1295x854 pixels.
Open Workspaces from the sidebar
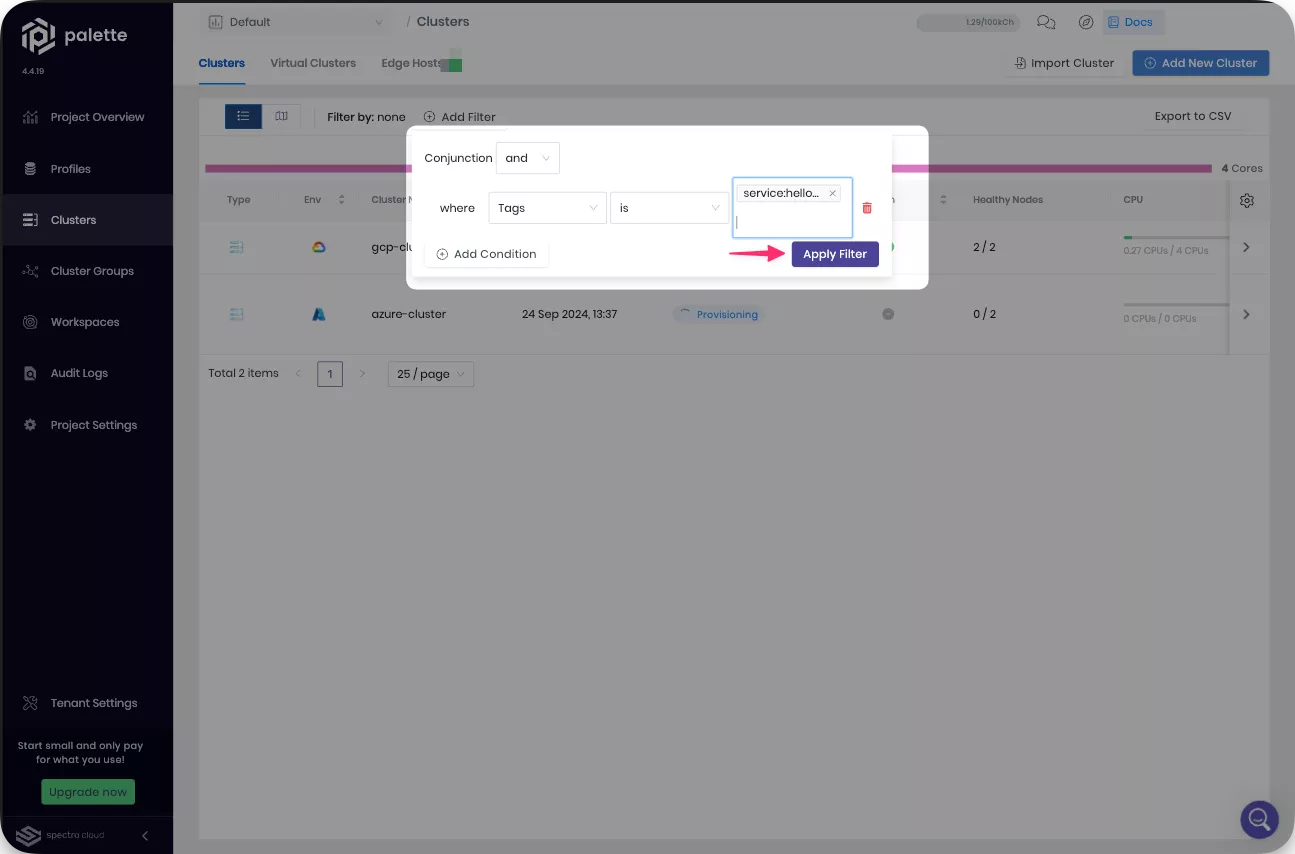(x=83, y=321)
